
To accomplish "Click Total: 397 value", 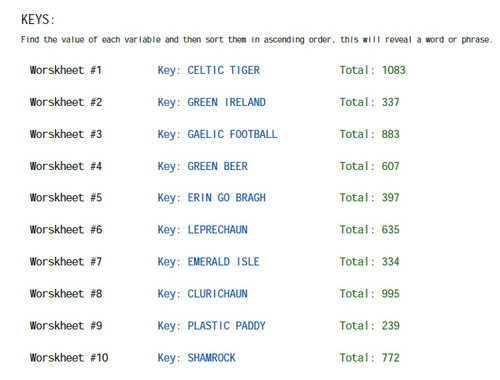I will (370, 198).
